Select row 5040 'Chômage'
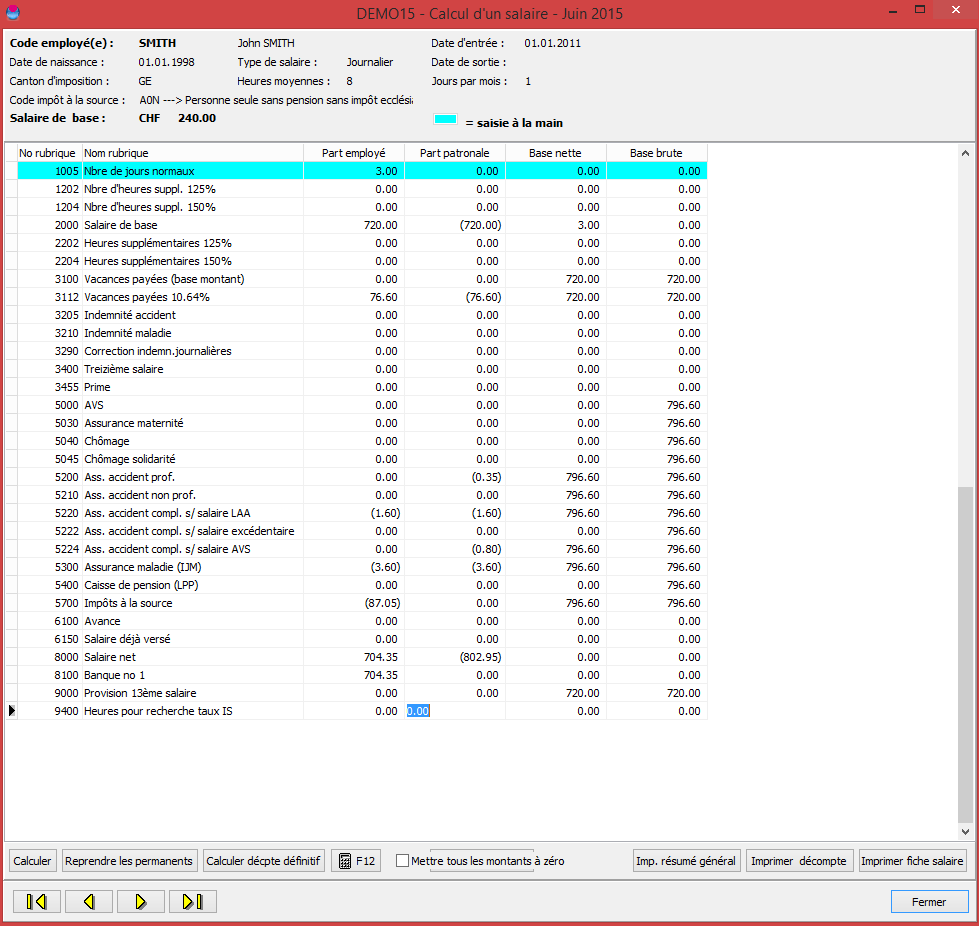 point(362,441)
